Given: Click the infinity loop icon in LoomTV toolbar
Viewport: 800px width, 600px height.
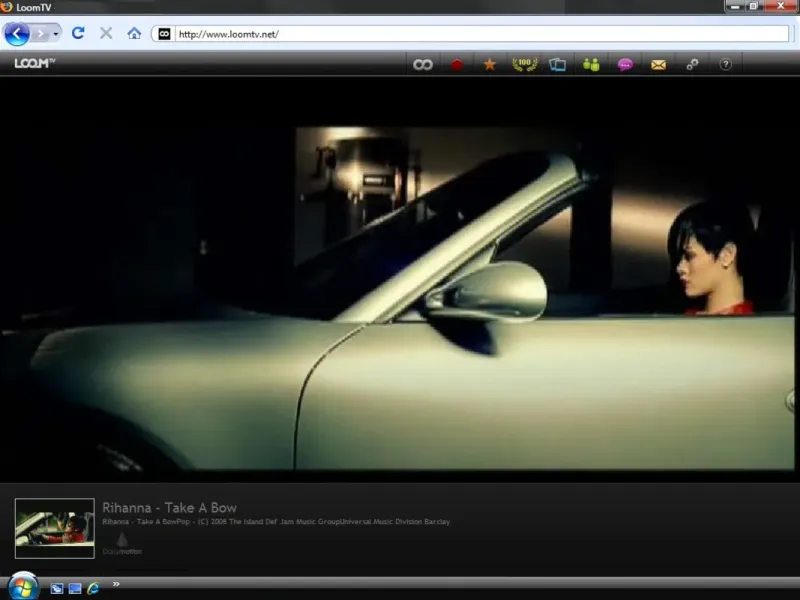Looking at the screenshot, I should tap(423, 64).
